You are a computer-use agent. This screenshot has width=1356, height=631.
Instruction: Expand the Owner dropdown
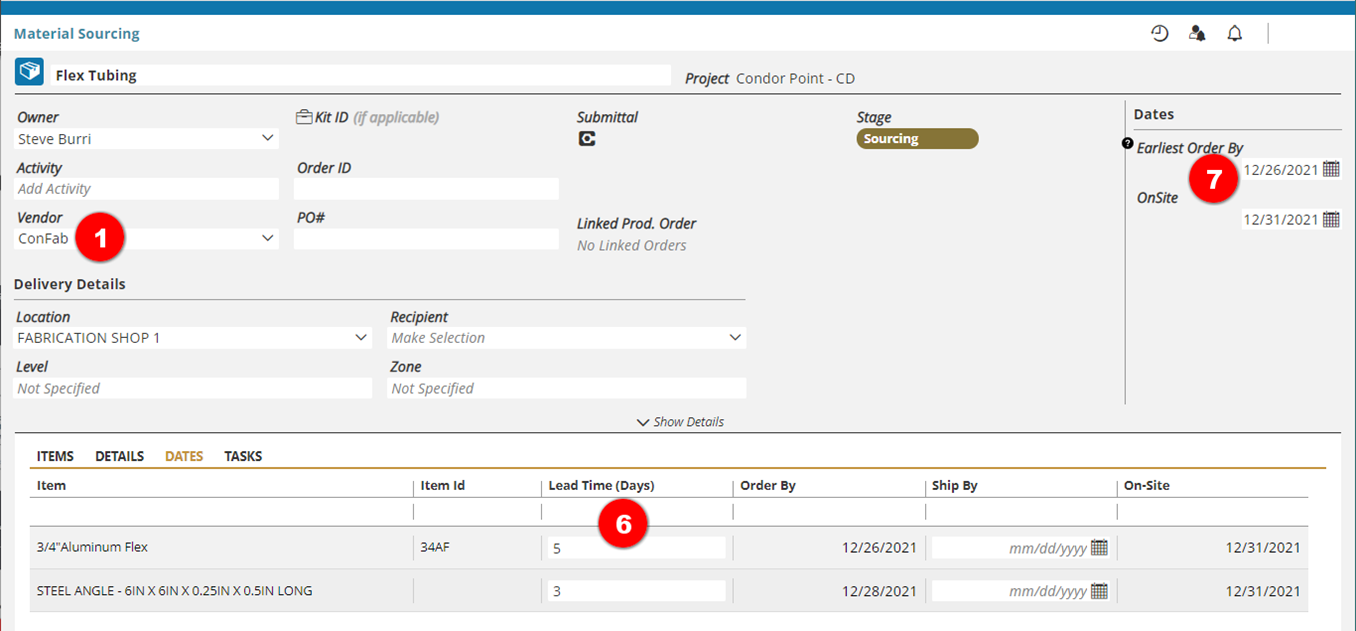(x=267, y=138)
